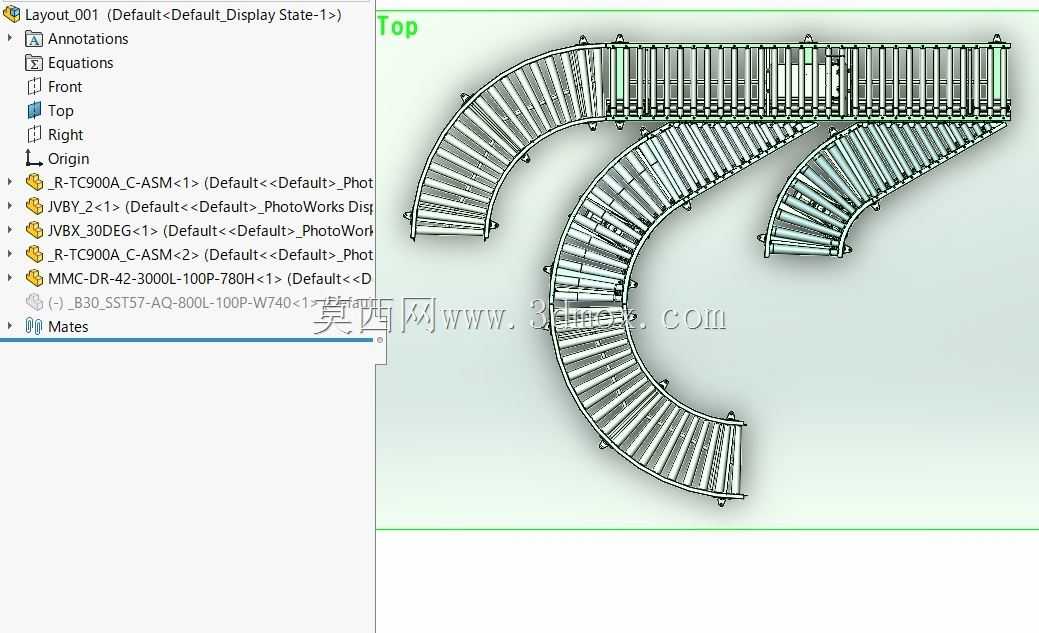The image size is (1039, 633).
Task: Click the Front plane icon
Action: (x=34, y=87)
